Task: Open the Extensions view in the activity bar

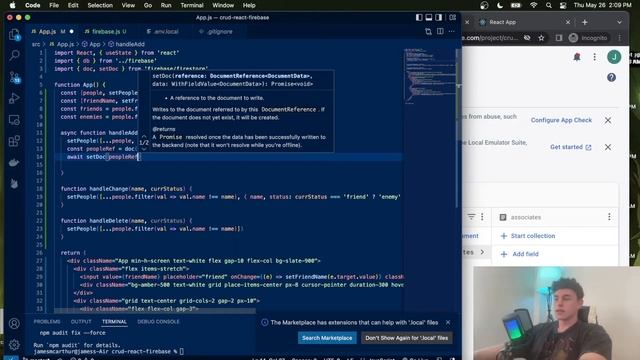Action: coord(14,141)
